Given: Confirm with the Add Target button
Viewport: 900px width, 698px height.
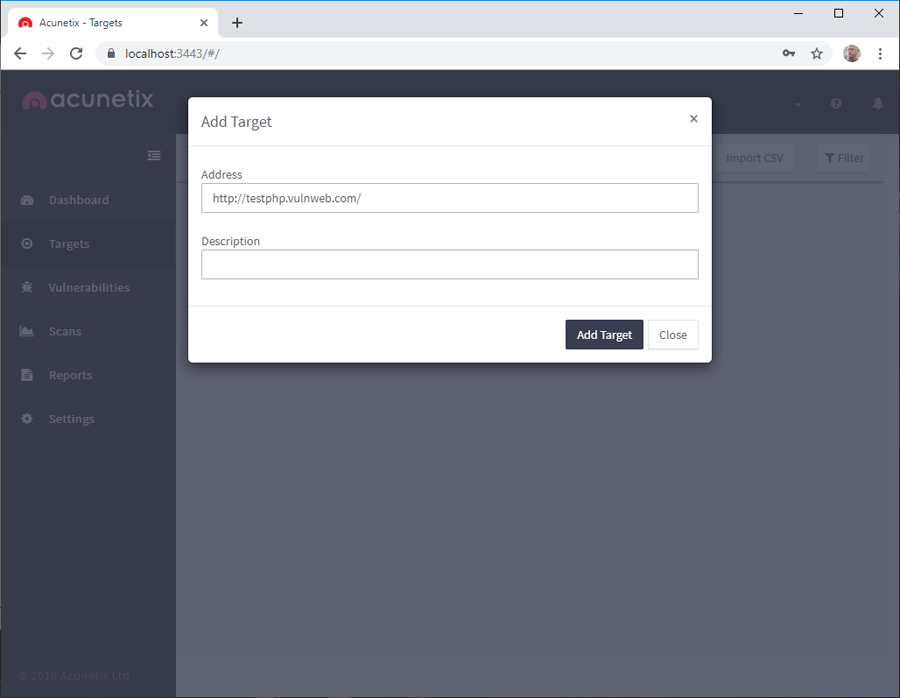Looking at the screenshot, I should [604, 335].
